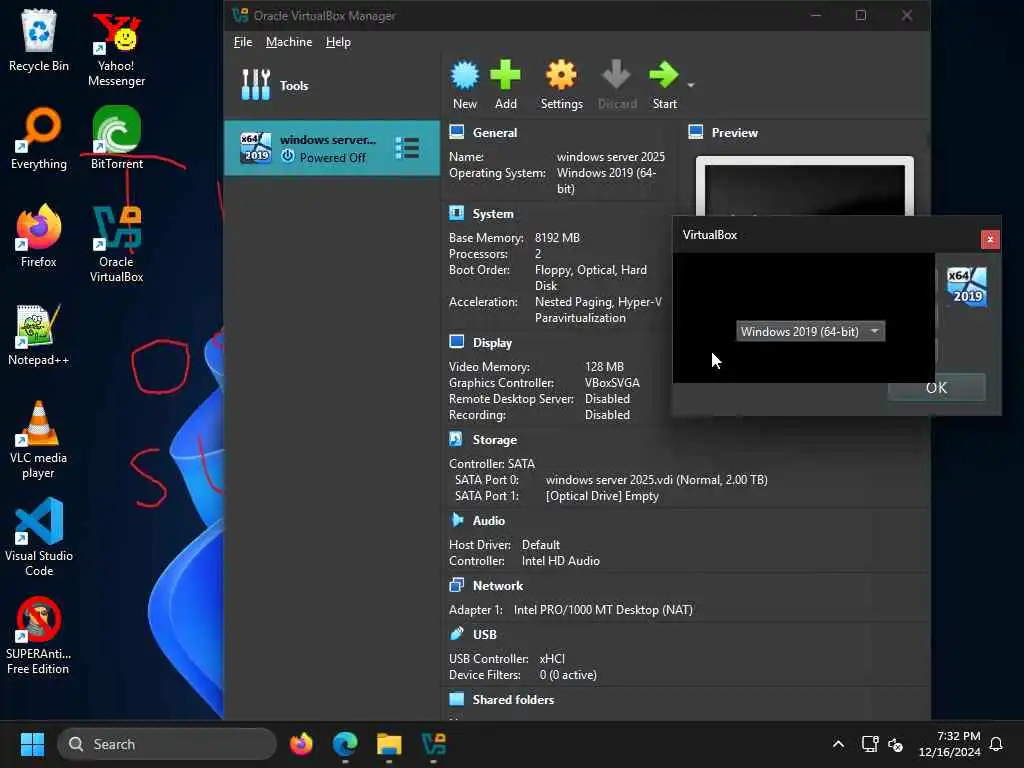The width and height of the screenshot is (1024, 768).
Task: Click the network tray icon
Action: pyautogui.click(x=869, y=744)
